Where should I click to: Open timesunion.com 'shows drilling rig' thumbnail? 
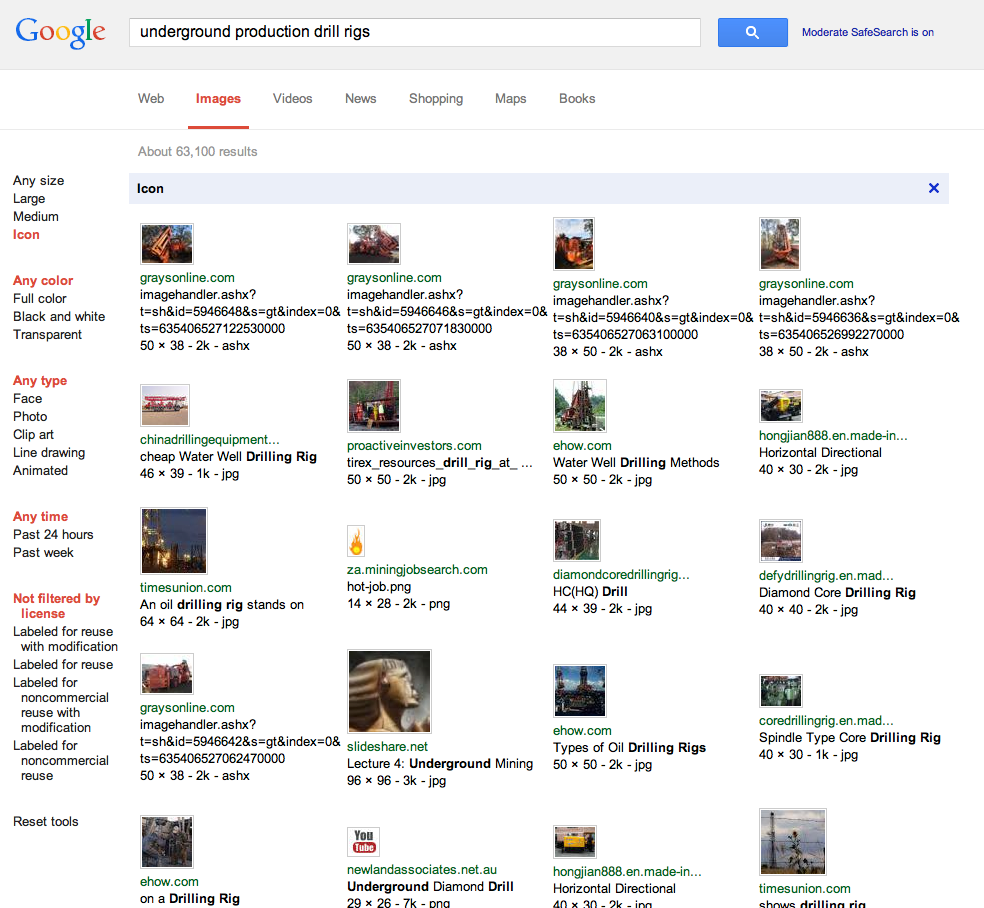pos(793,841)
